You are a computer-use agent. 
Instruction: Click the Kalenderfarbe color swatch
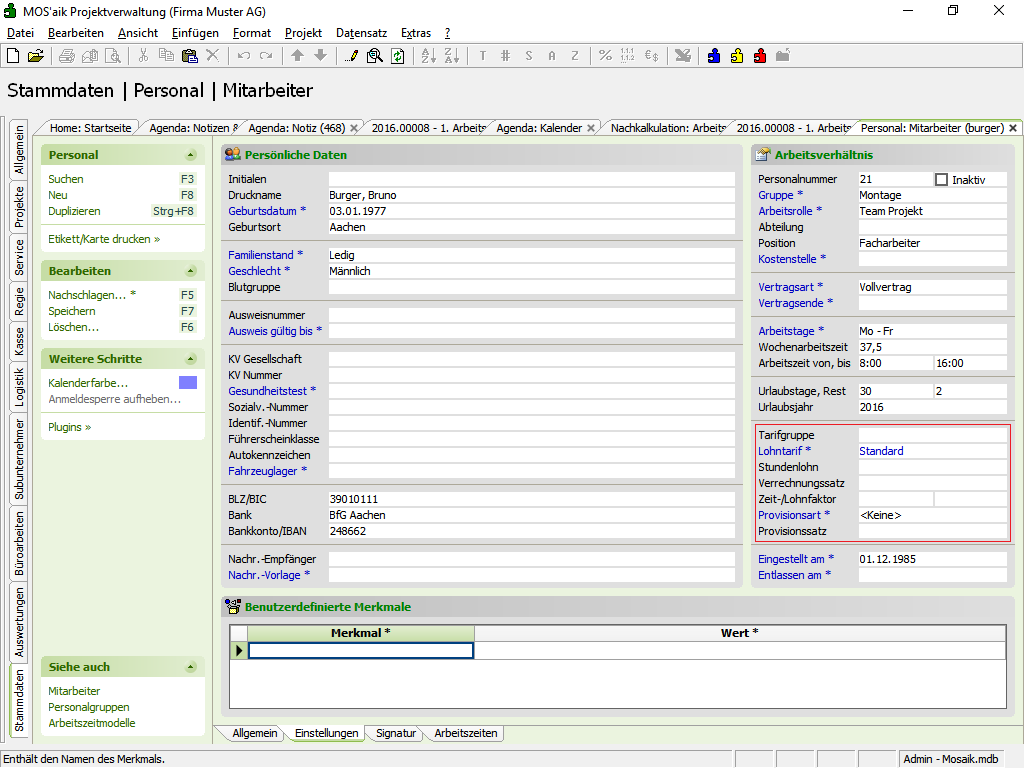[188, 383]
